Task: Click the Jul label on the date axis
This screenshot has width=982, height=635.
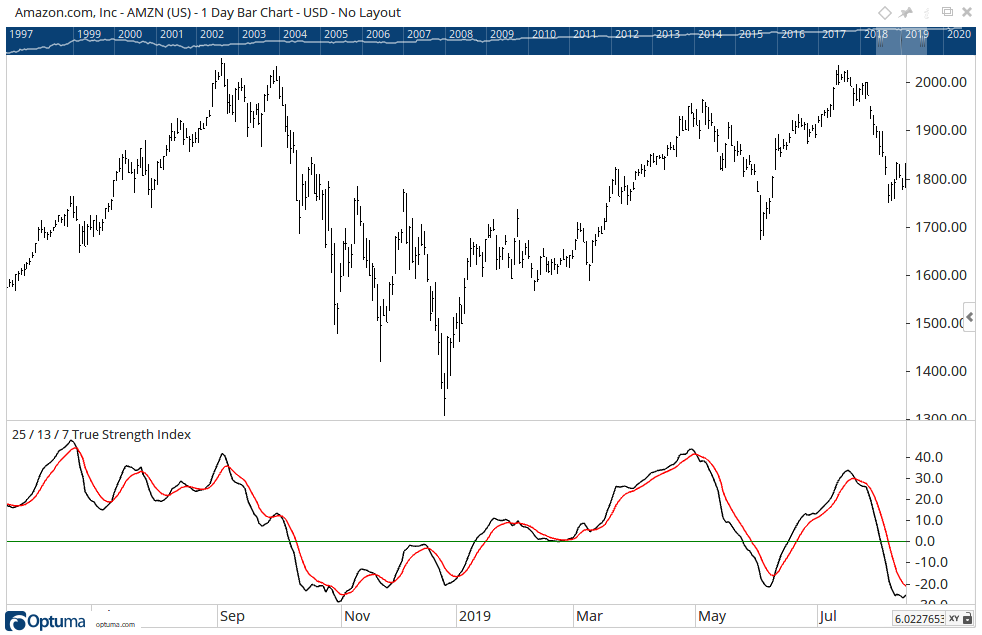Action: click(x=828, y=616)
